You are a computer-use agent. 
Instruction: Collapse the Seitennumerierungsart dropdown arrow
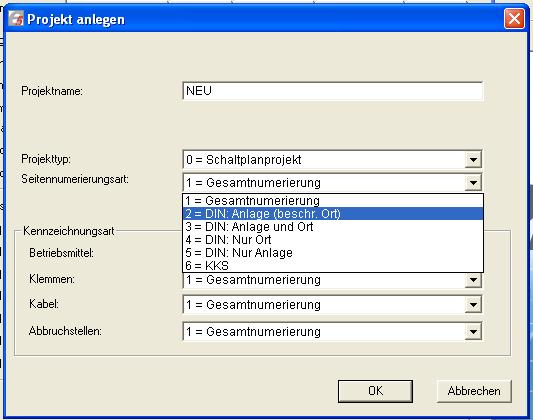tap(473, 183)
